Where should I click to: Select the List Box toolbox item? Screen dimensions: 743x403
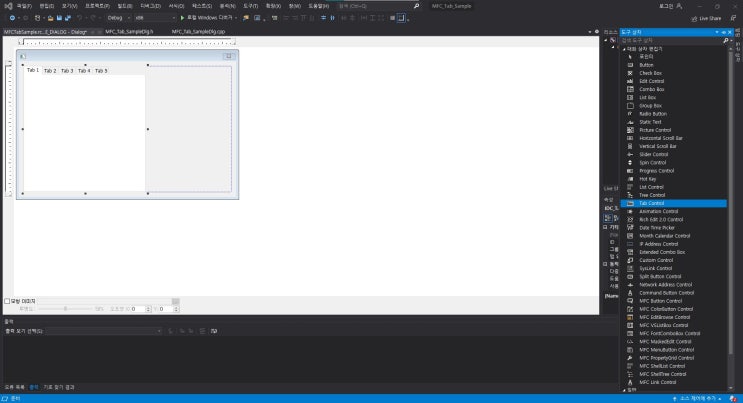674,97
